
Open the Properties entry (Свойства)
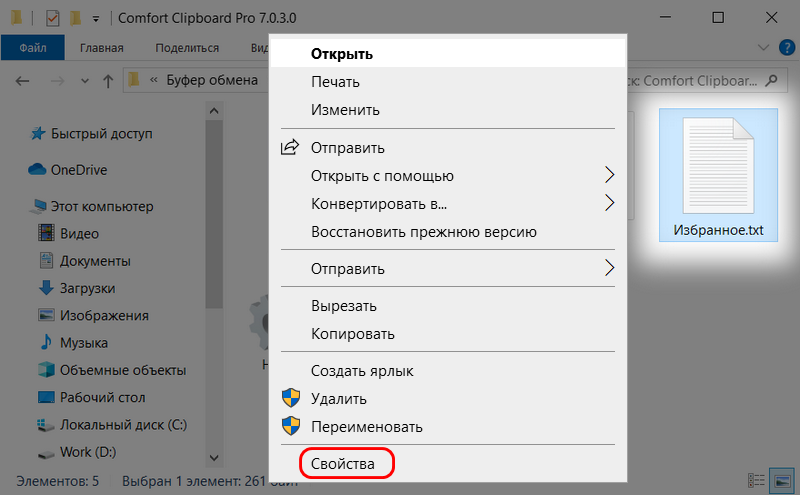point(342,463)
